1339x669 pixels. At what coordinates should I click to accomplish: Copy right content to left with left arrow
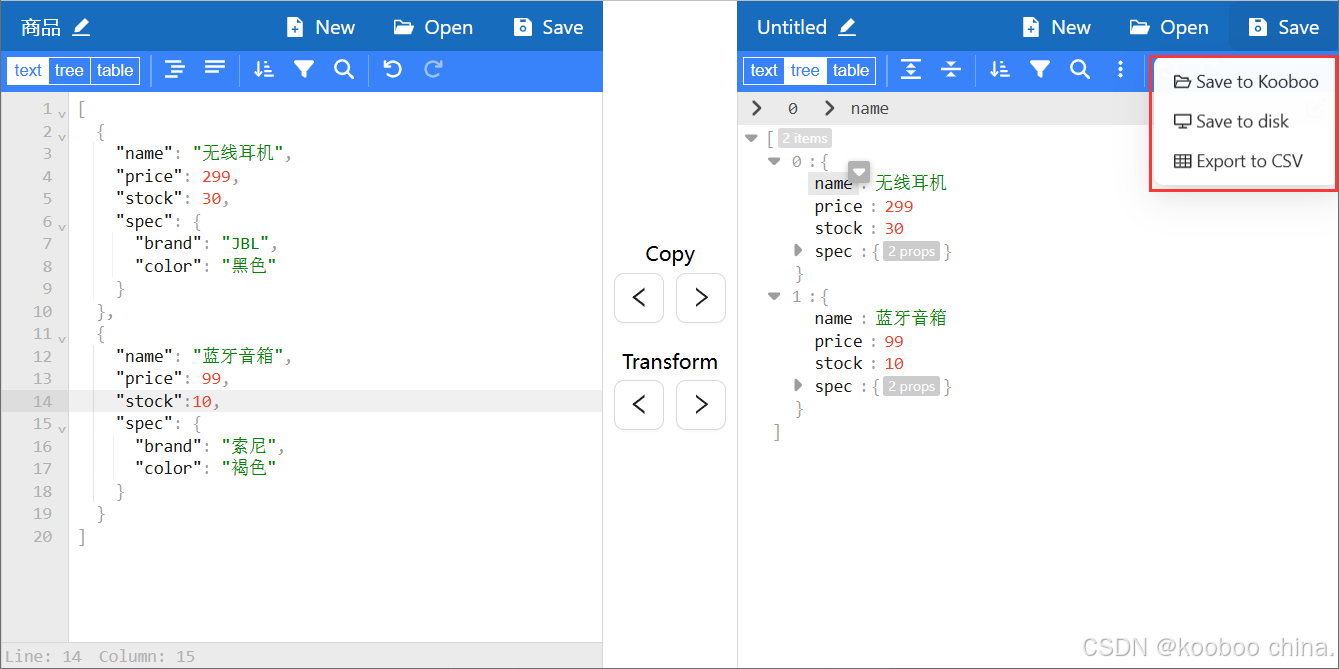(639, 298)
